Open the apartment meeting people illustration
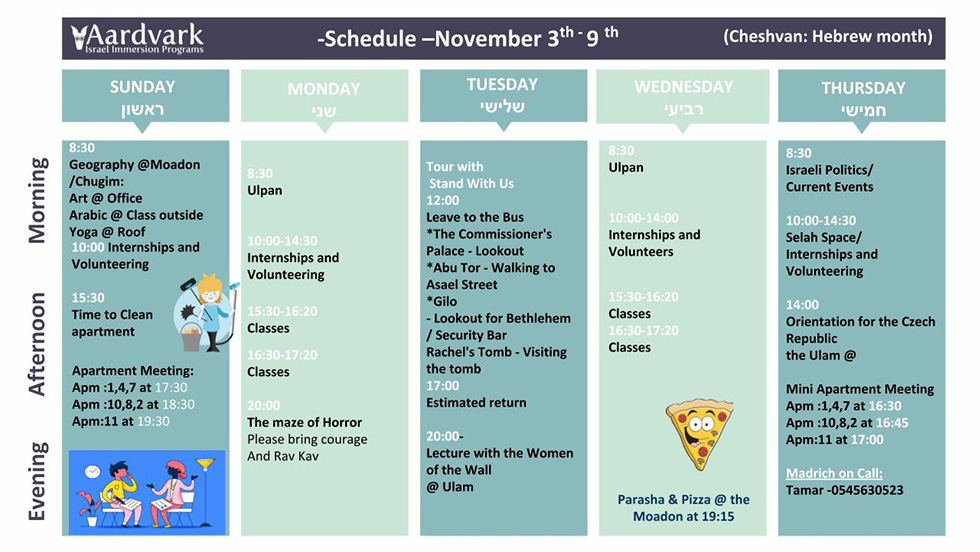 point(147,493)
